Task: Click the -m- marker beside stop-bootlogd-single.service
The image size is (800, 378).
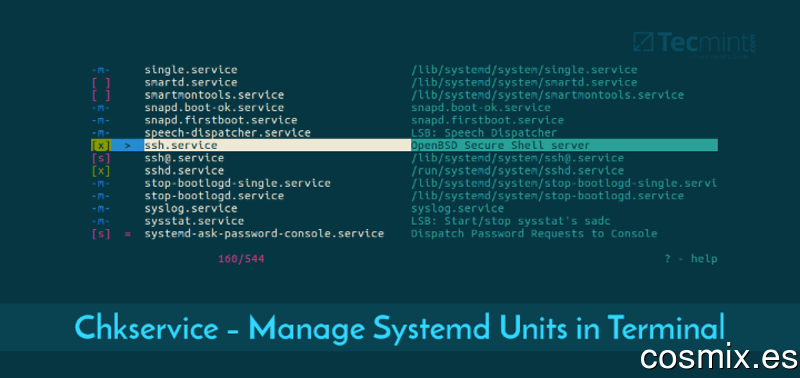Action: [101, 184]
